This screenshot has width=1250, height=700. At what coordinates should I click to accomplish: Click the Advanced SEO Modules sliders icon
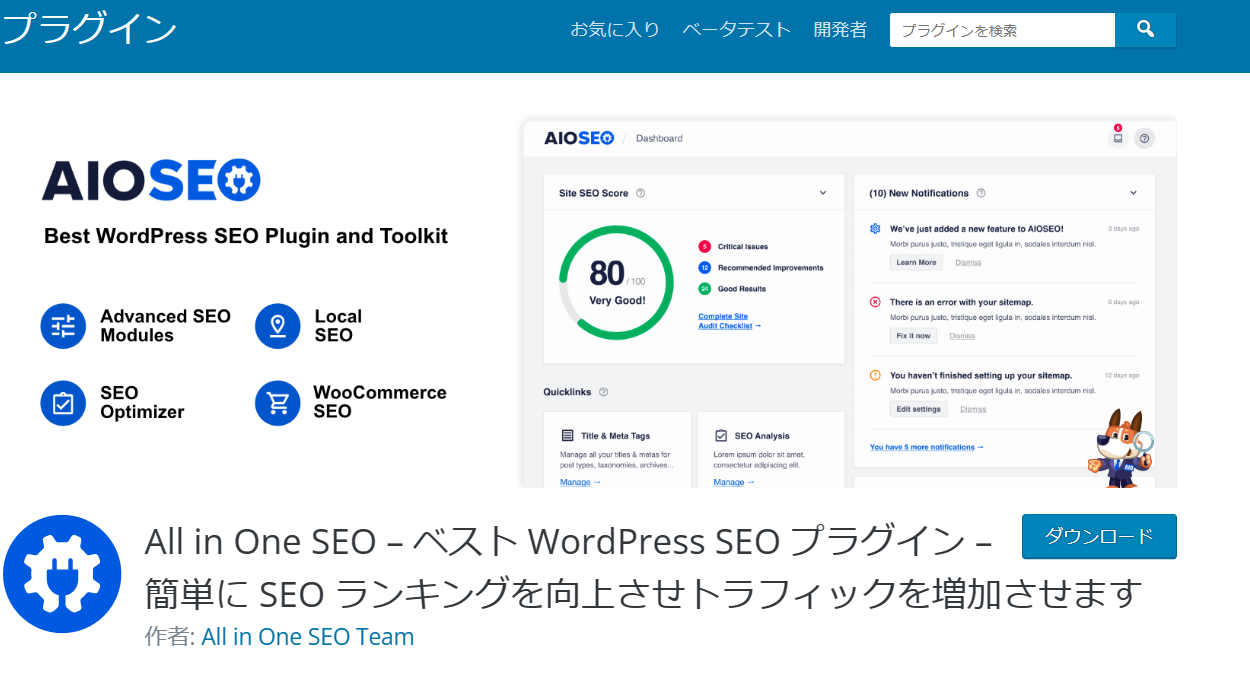pyautogui.click(x=63, y=326)
